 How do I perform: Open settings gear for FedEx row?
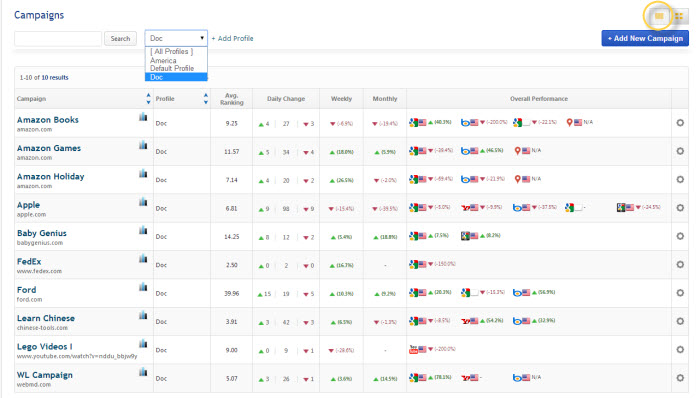(680, 264)
